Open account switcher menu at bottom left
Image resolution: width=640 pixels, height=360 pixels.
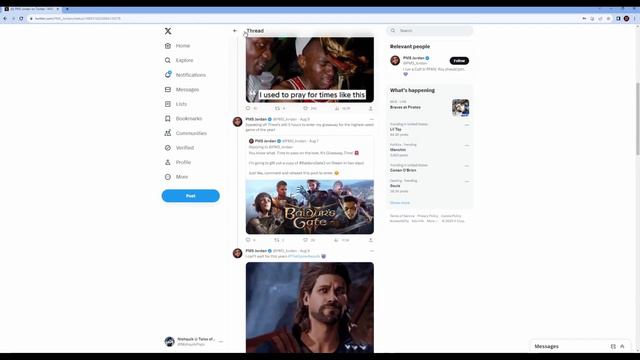pyautogui.click(x=193, y=342)
